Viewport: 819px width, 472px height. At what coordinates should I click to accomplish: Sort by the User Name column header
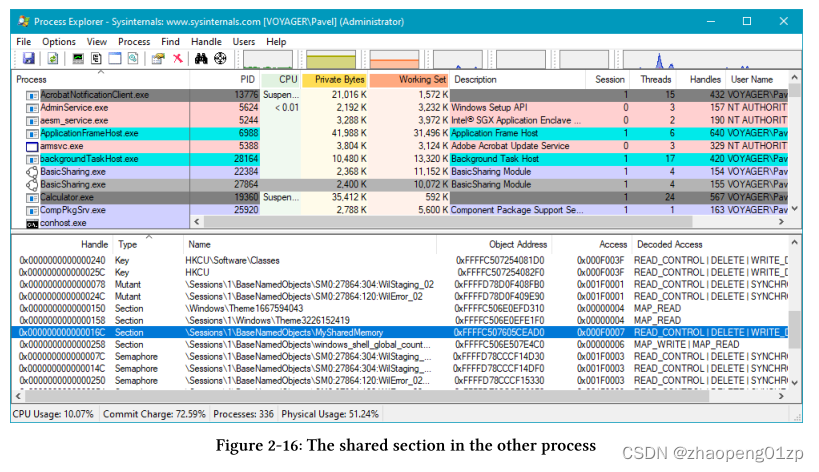click(x=756, y=79)
